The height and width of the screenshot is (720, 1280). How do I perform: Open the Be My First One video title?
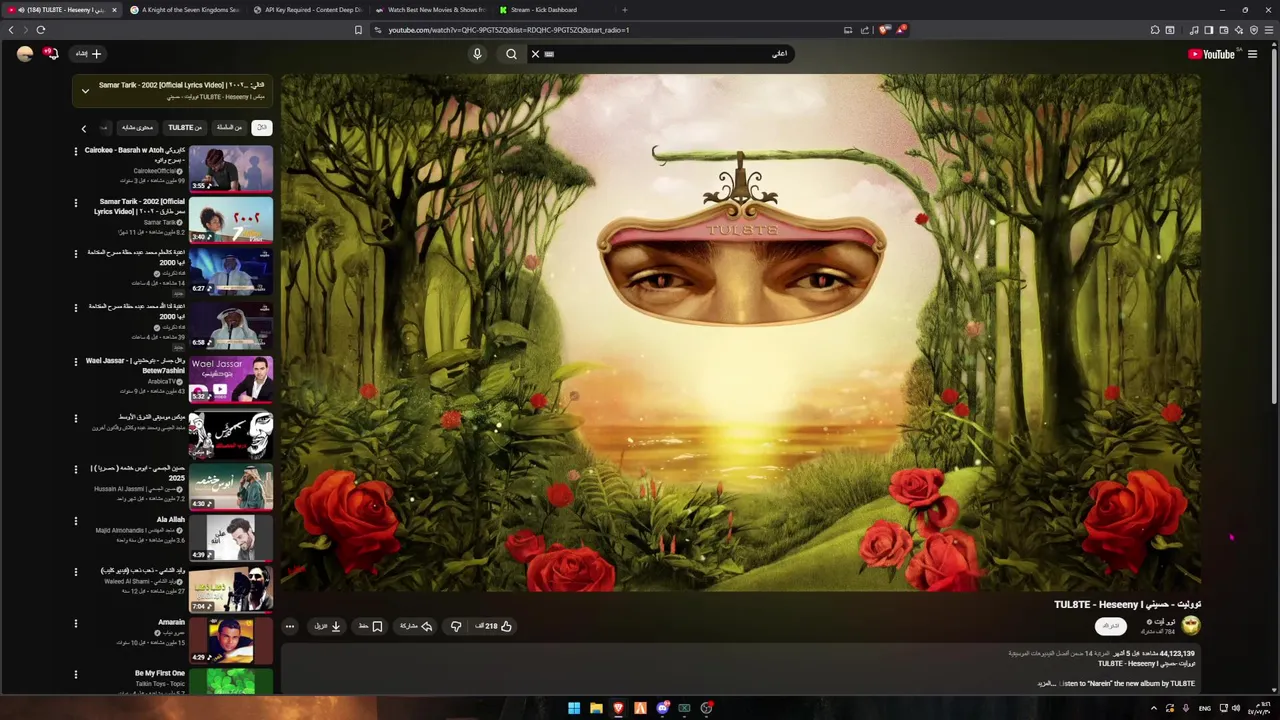pos(160,673)
